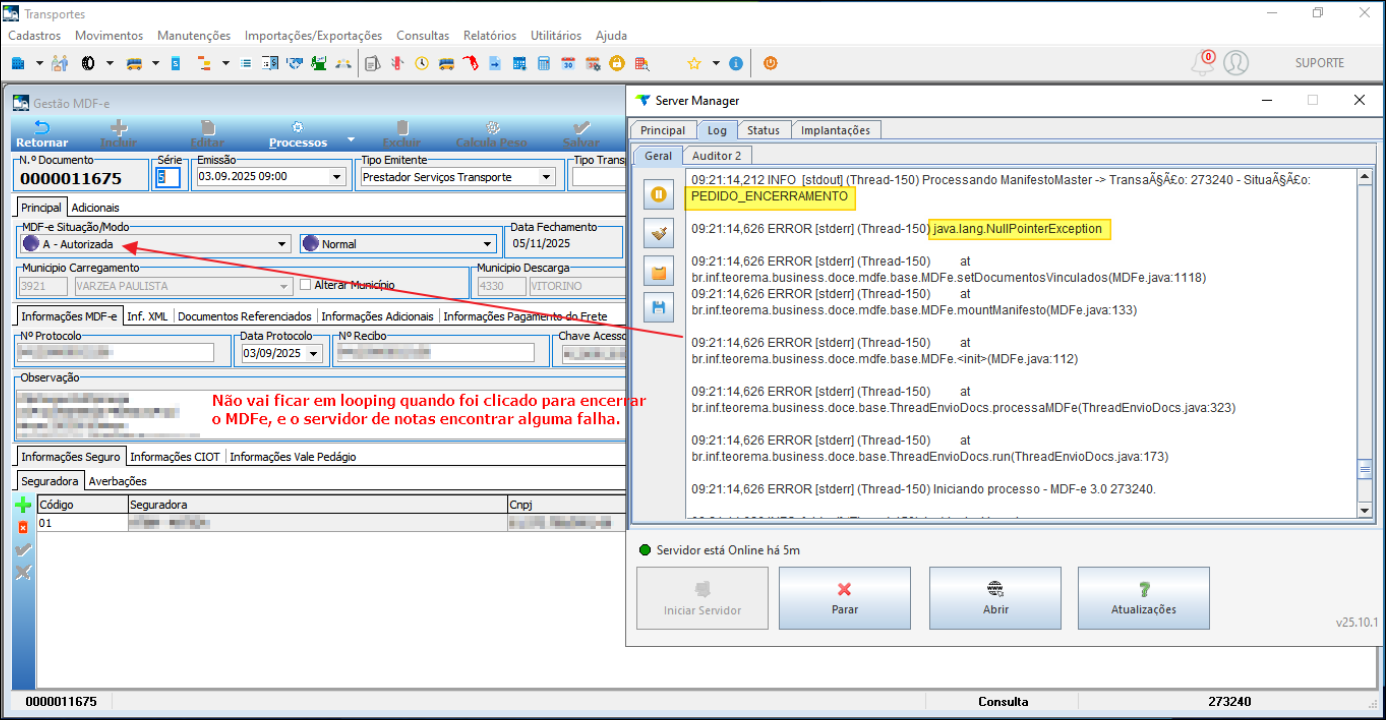Screen dimensions: 1386x720
Task: Open the notifications bell icon
Action: point(1203,63)
